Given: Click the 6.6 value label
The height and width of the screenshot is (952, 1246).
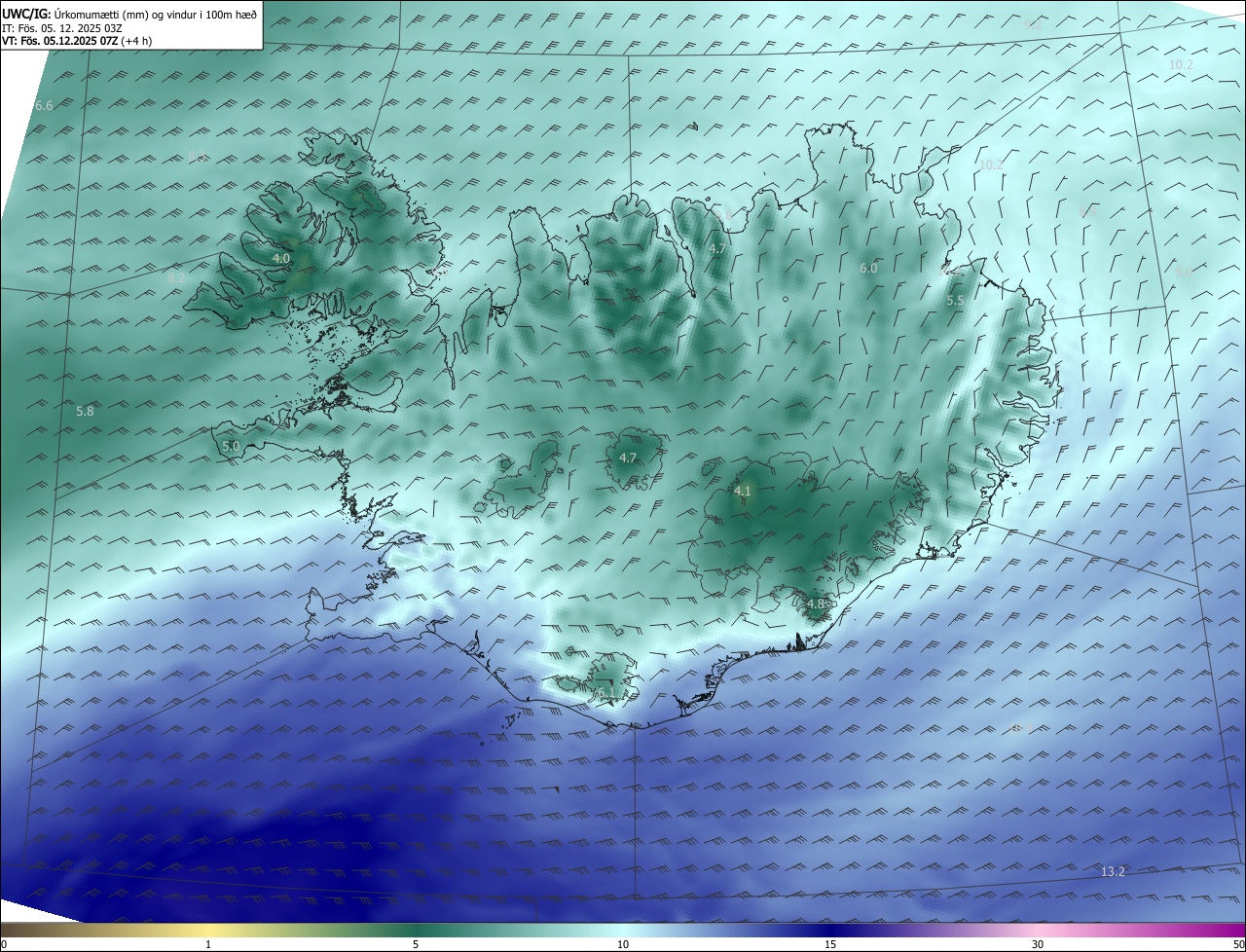Looking at the screenshot, I should click(x=44, y=105).
